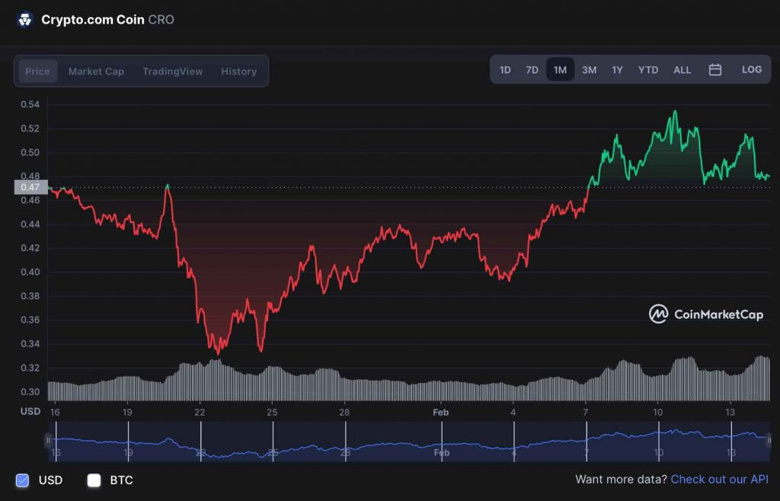Click the Crypto.com Coin logo icon
780x501 pixels.
tap(25, 20)
